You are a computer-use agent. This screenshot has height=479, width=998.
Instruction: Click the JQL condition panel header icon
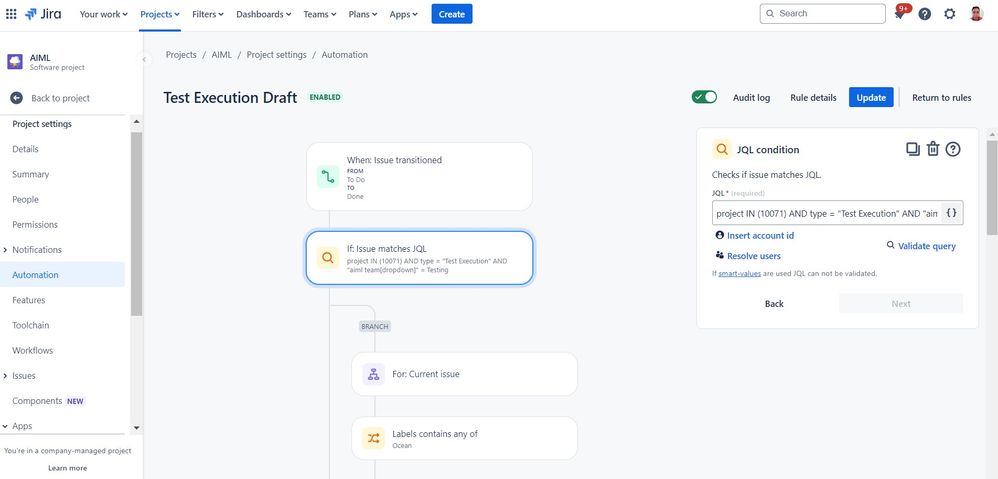[x=722, y=149]
